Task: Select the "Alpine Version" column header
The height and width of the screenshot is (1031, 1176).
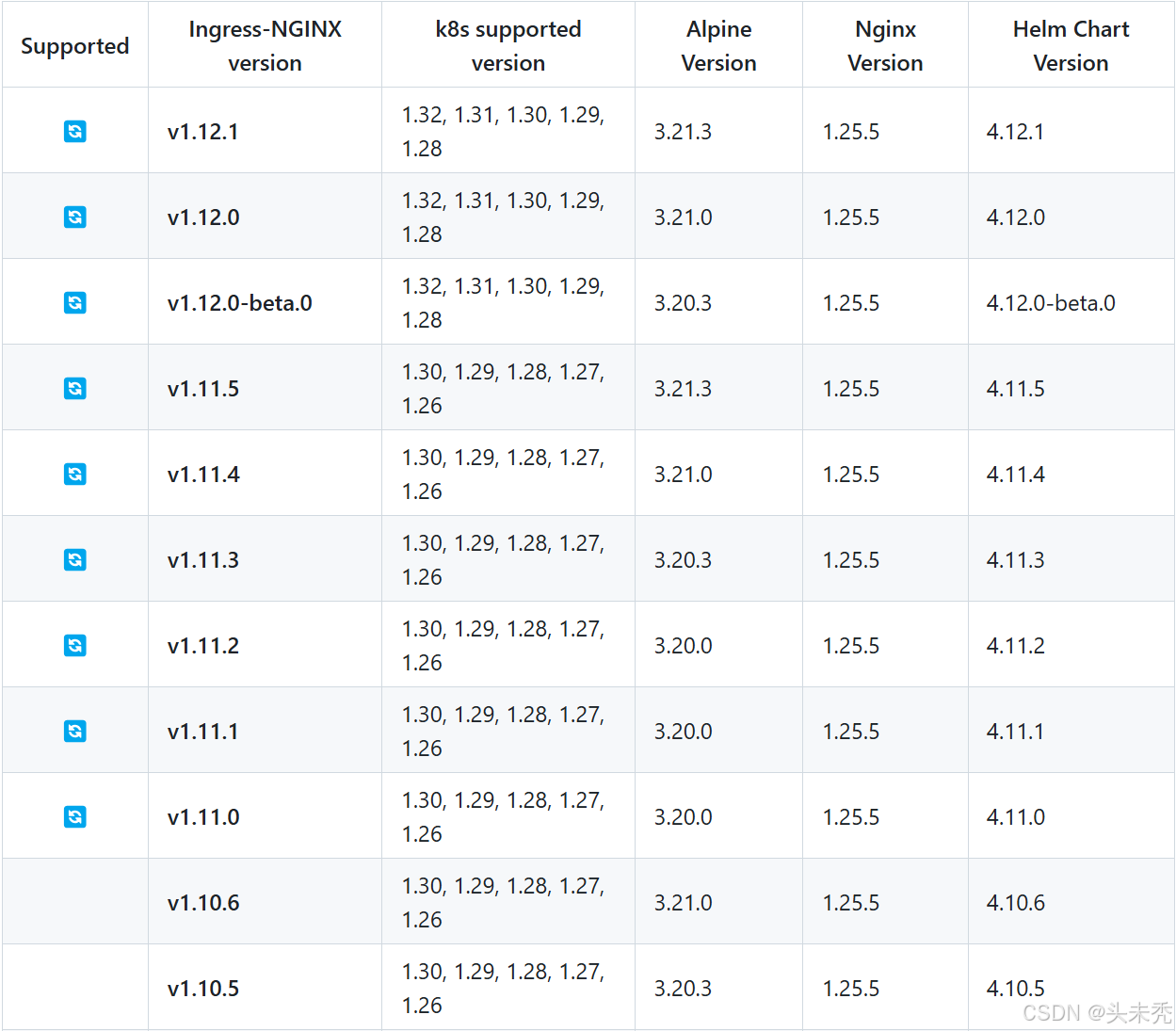Action: point(719,46)
